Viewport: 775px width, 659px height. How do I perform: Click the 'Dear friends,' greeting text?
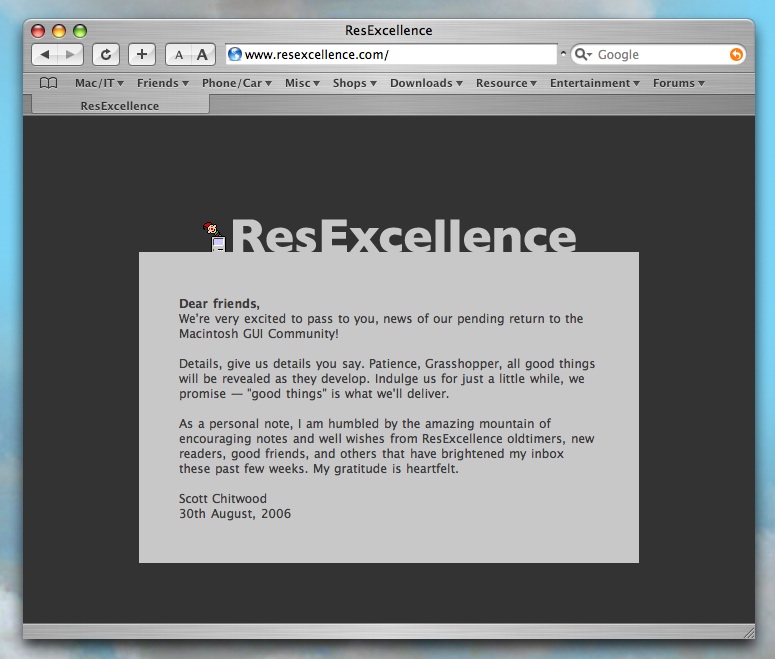[219, 304]
